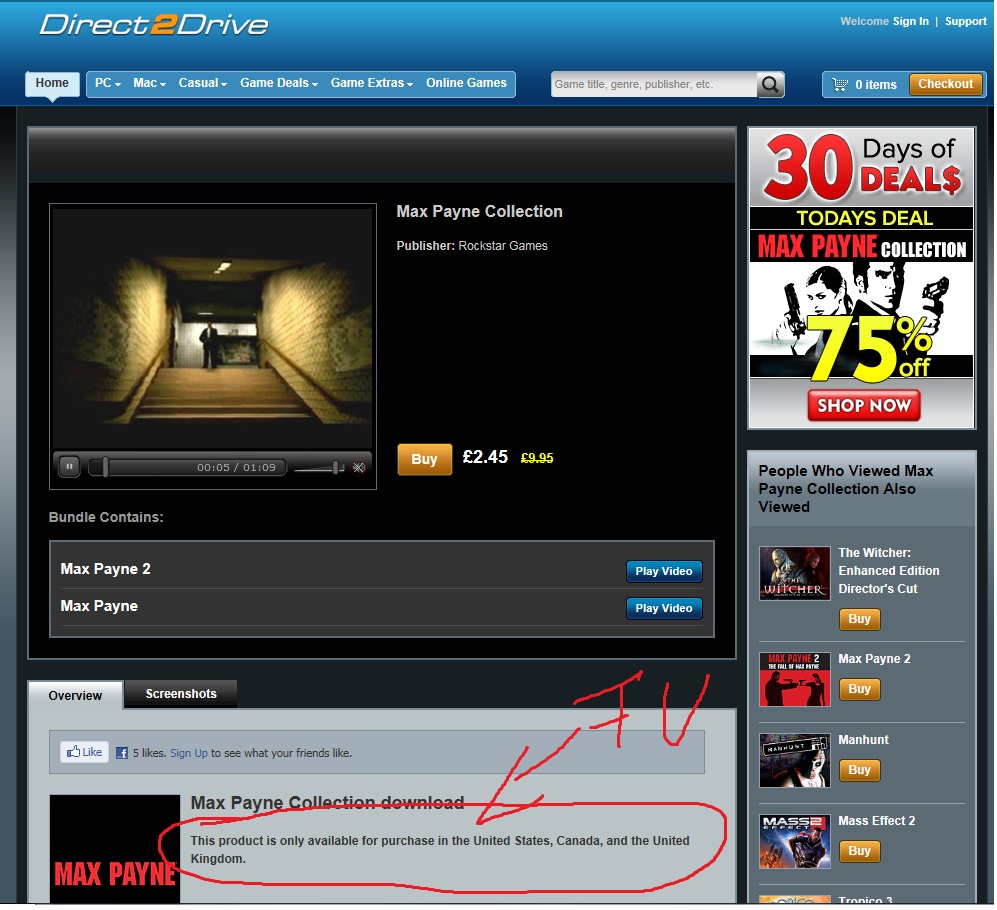Expand the Casual menu
Screen dimensions: 997x910
202,83
